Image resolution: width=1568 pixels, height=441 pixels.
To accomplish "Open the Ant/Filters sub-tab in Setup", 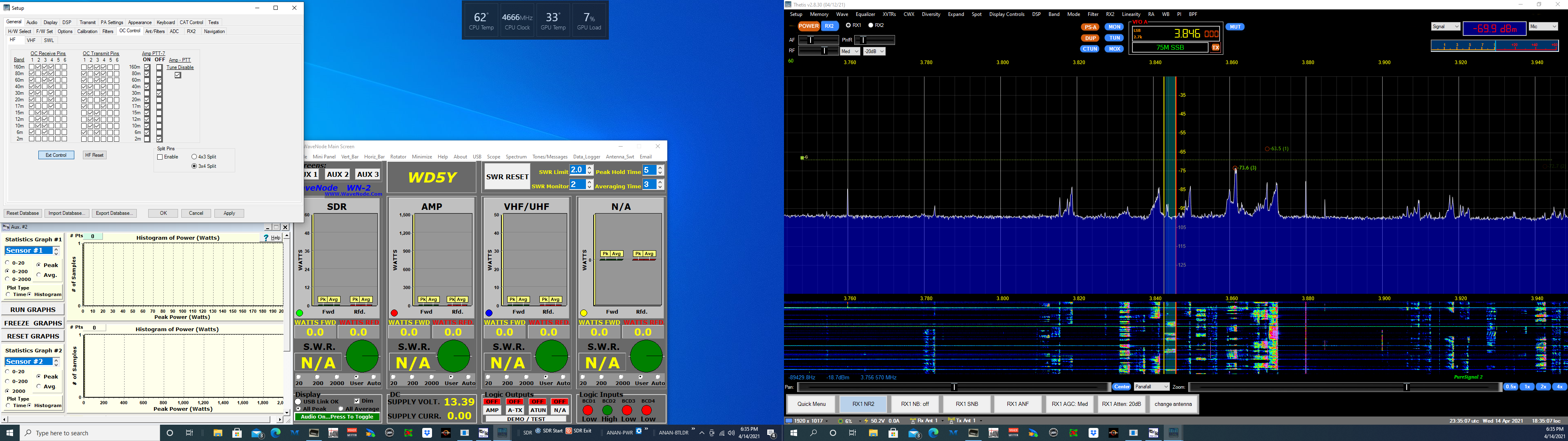I will click(x=155, y=32).
